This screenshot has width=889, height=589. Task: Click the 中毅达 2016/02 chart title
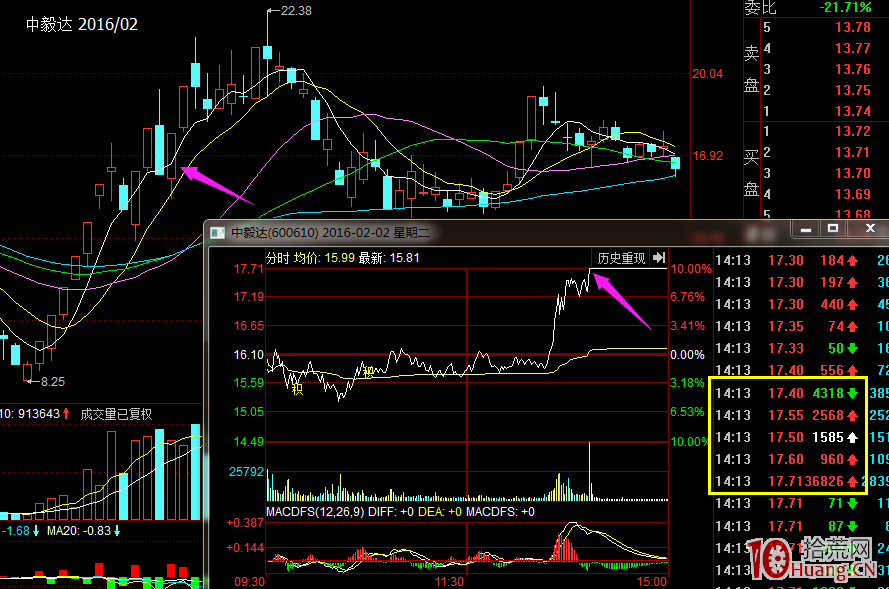tap(82, 23)
